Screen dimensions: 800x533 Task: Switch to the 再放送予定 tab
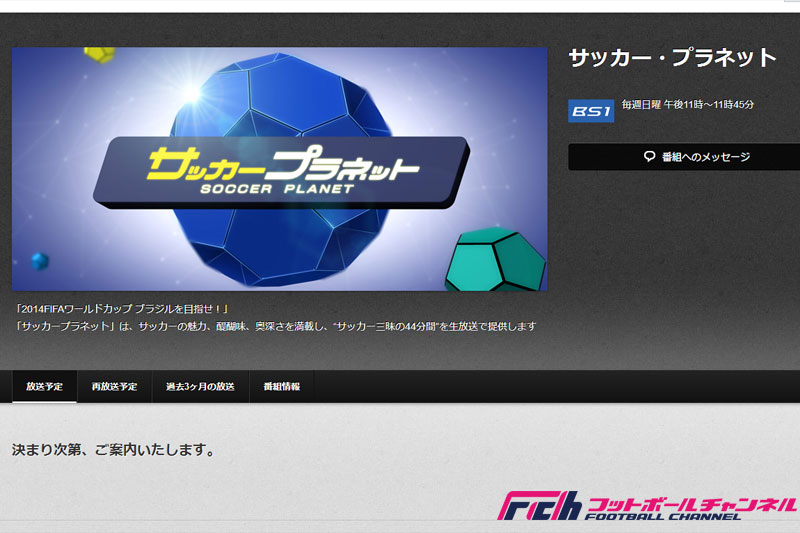(114, 387)
